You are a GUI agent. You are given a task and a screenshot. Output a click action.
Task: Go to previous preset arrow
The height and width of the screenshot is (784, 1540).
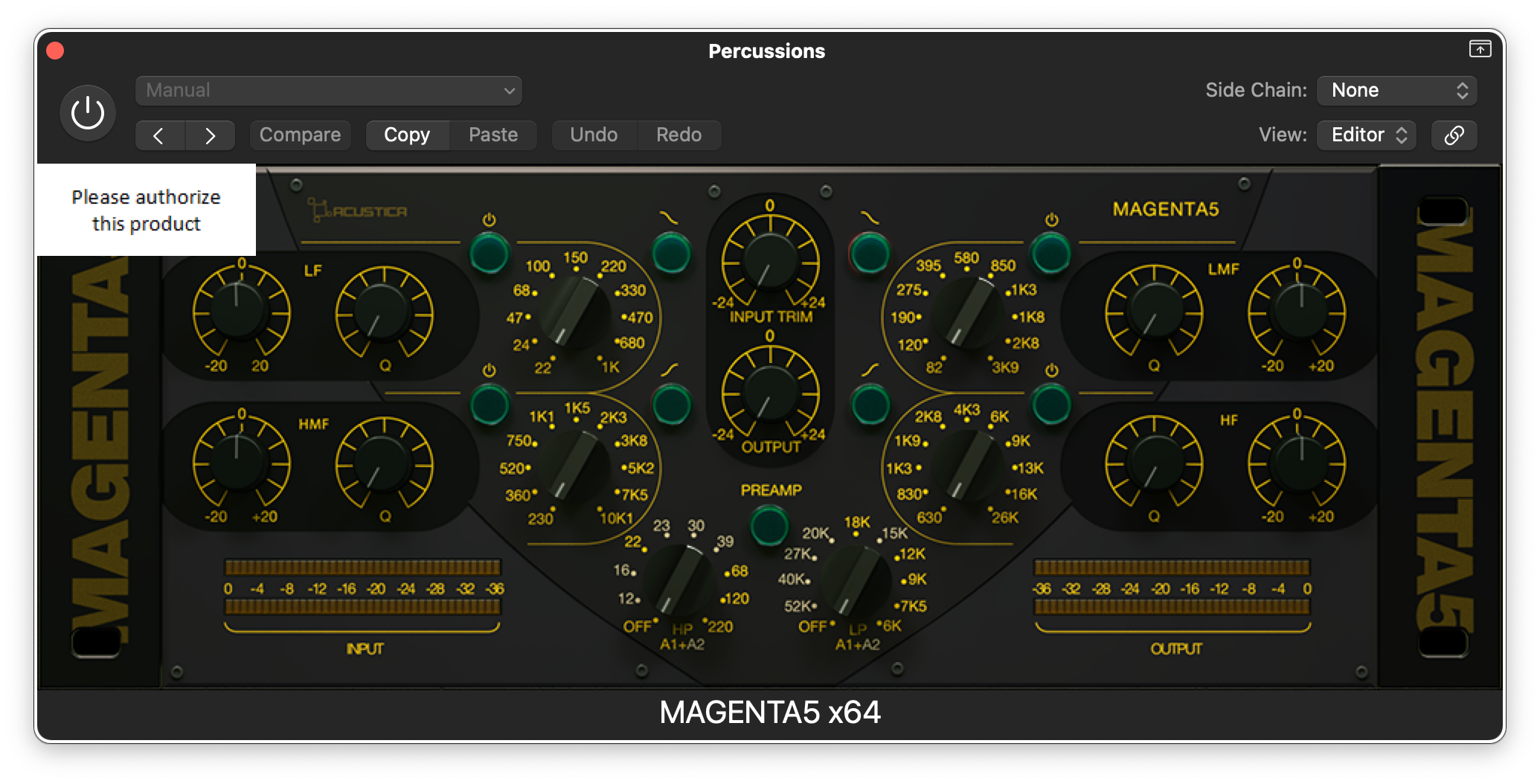pos(159,135)
